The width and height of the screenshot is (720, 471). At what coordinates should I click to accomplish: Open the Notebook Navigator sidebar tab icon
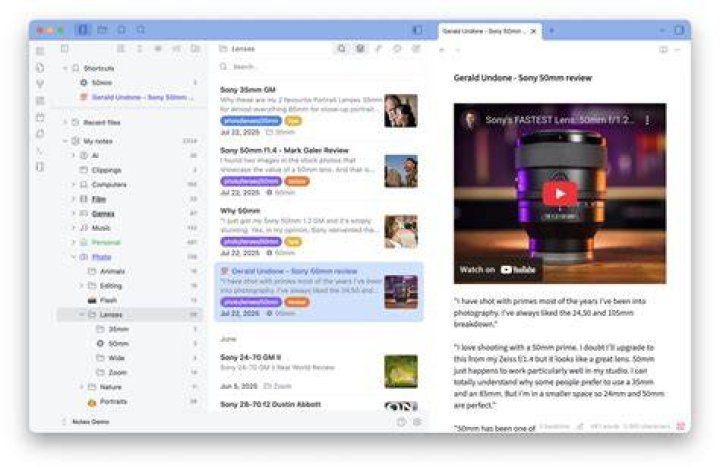click(x=83, y=30)
